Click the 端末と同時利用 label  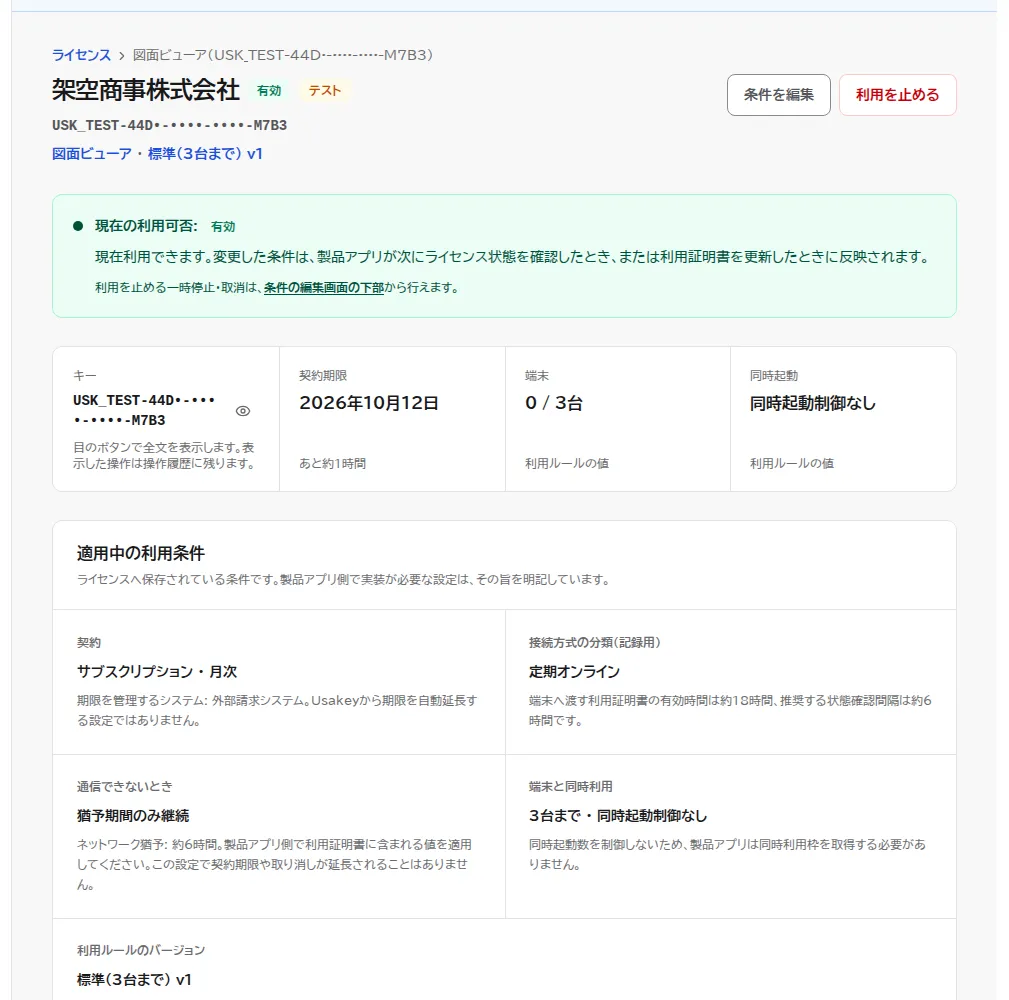point(571,786)
